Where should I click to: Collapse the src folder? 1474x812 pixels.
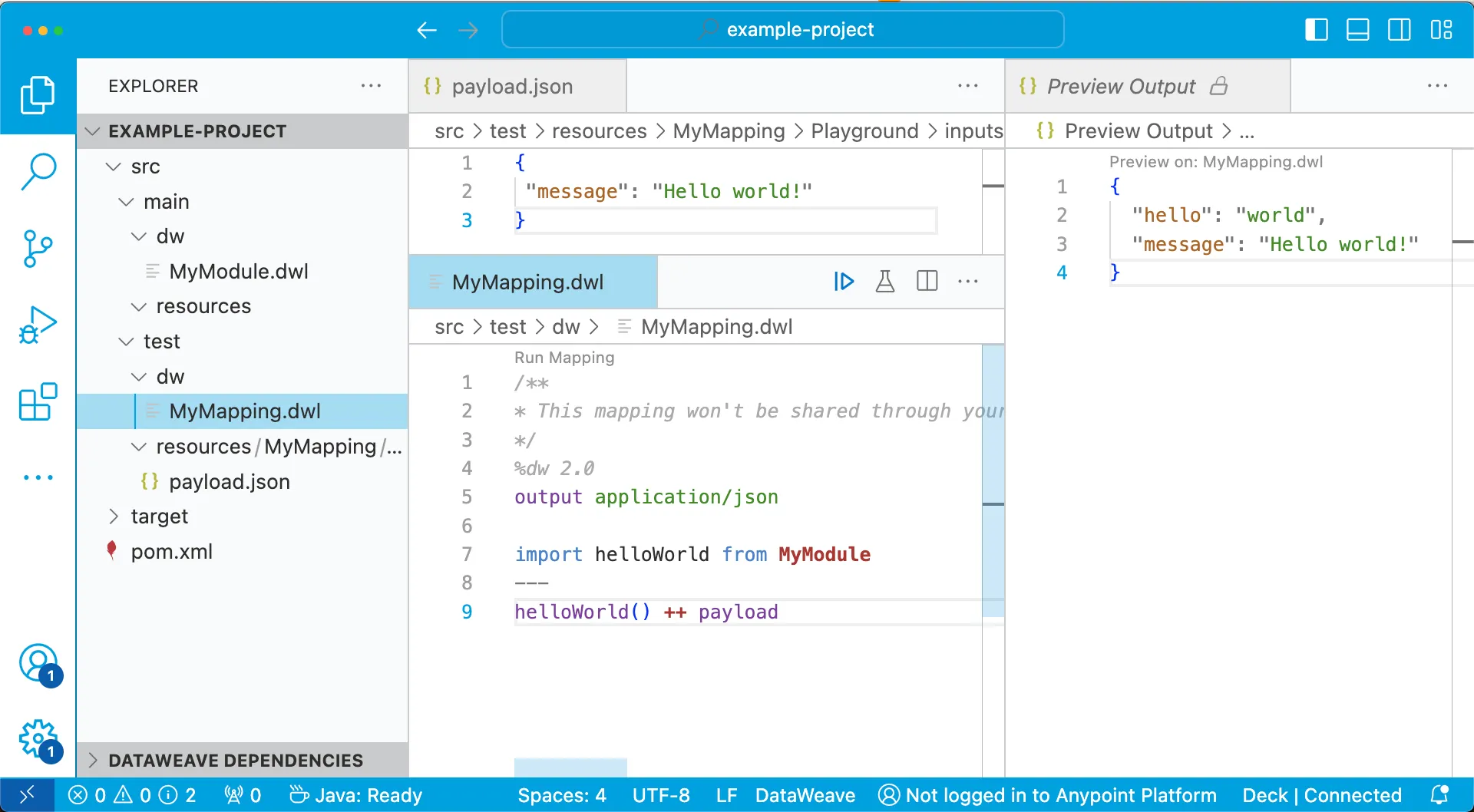click(x=243, y=167)
